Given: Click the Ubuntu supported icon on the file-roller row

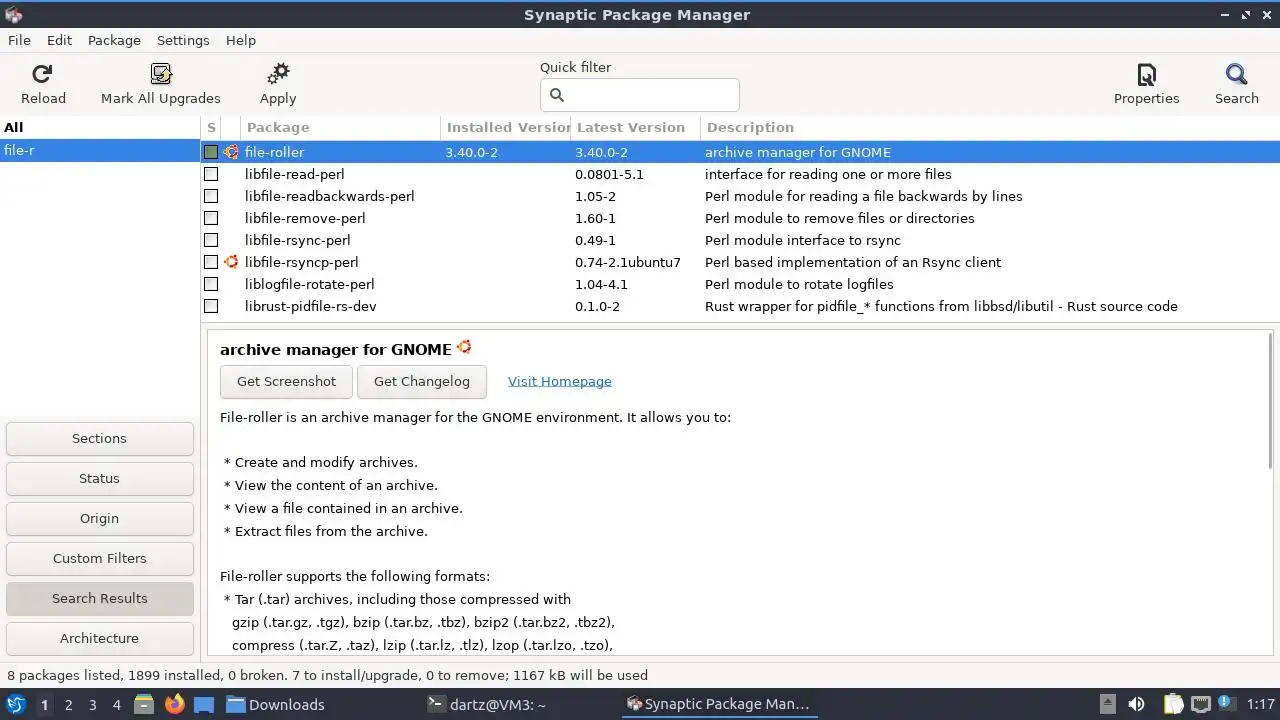Looking at the screenshot, I should 231,152.
